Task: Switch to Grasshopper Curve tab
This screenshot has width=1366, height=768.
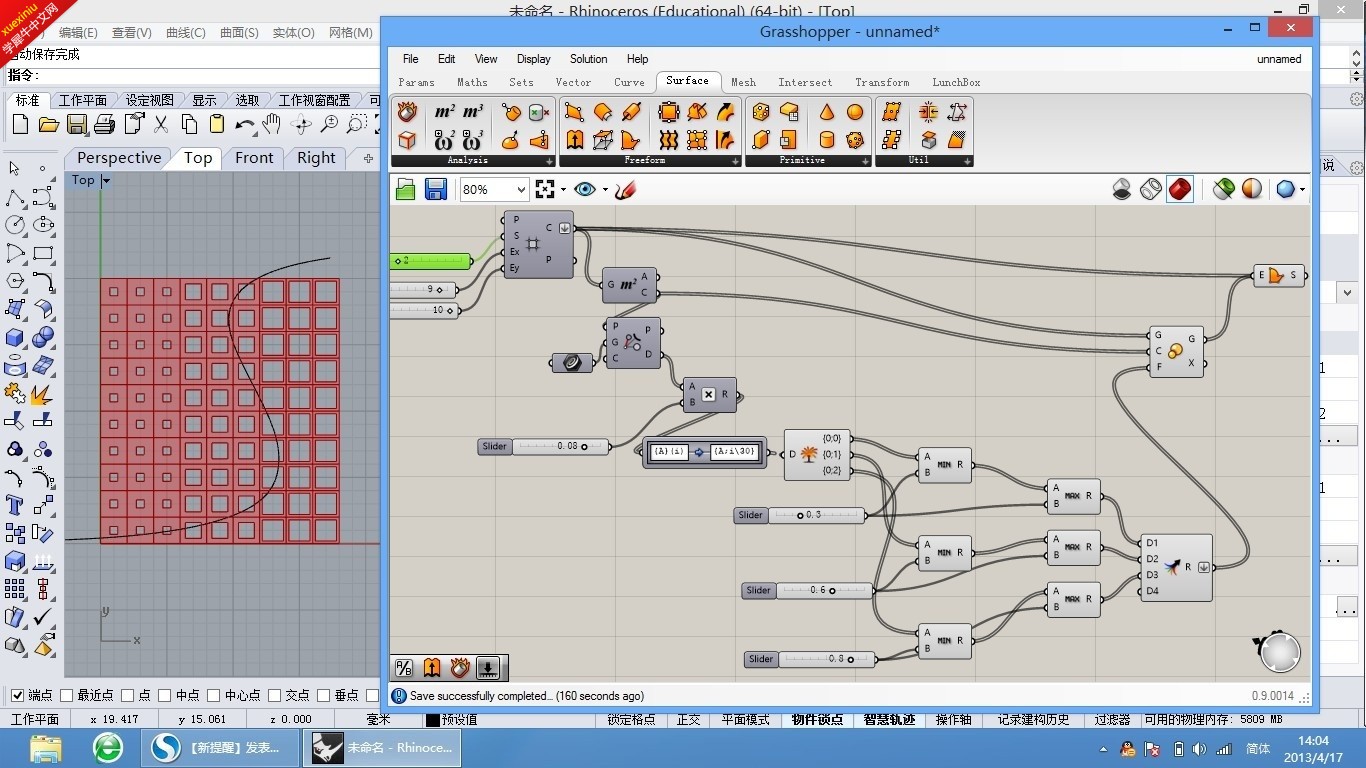Action: pyautogui.click(x=629, y=82)
